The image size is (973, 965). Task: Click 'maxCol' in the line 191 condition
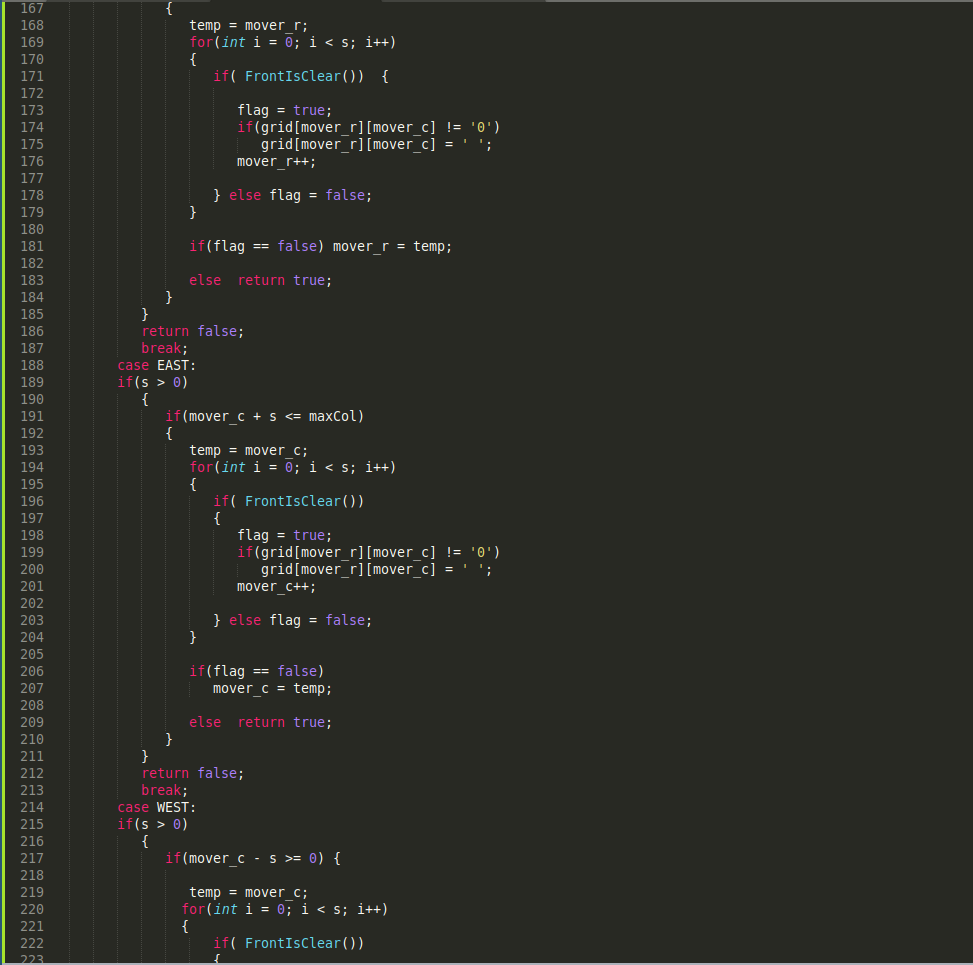[x=333, y=416]
